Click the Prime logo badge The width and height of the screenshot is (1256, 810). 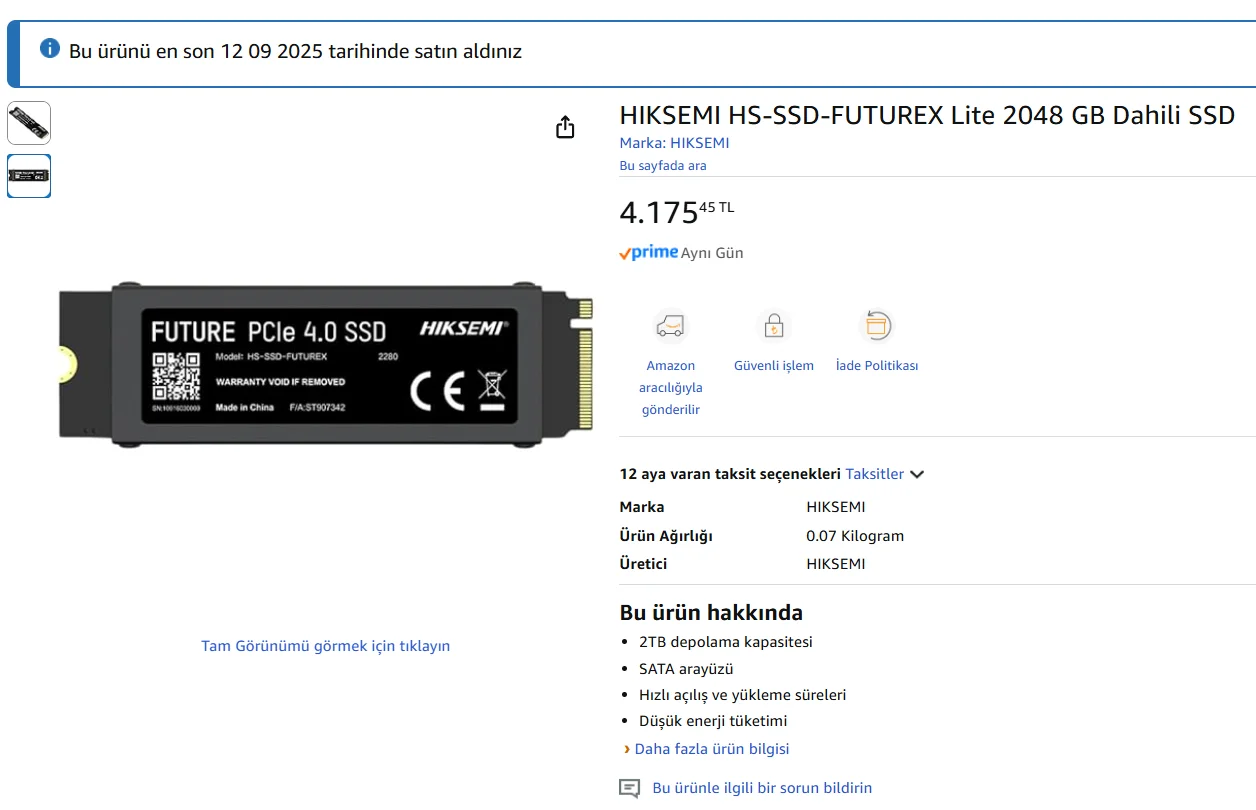pyautogui.click(x=648, y=253)
